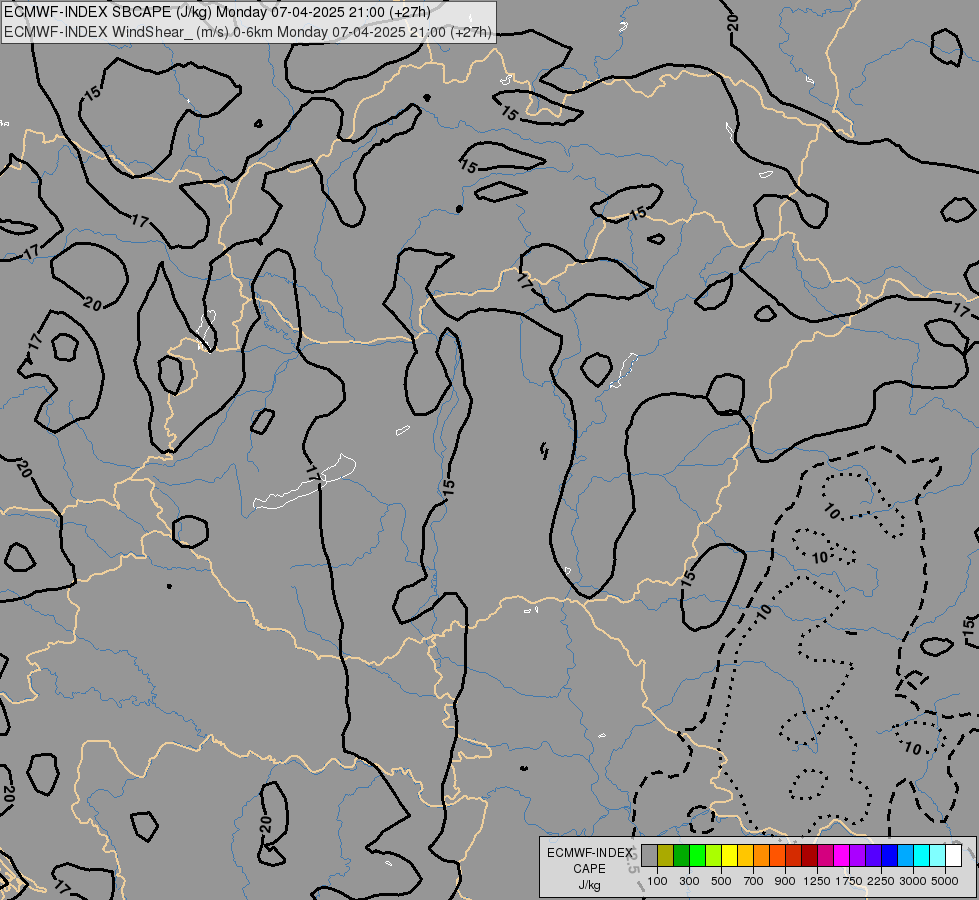Pick the pink-crimson swatch right of the 1250 tick
The image size is (979, 900).
[825, 855]
